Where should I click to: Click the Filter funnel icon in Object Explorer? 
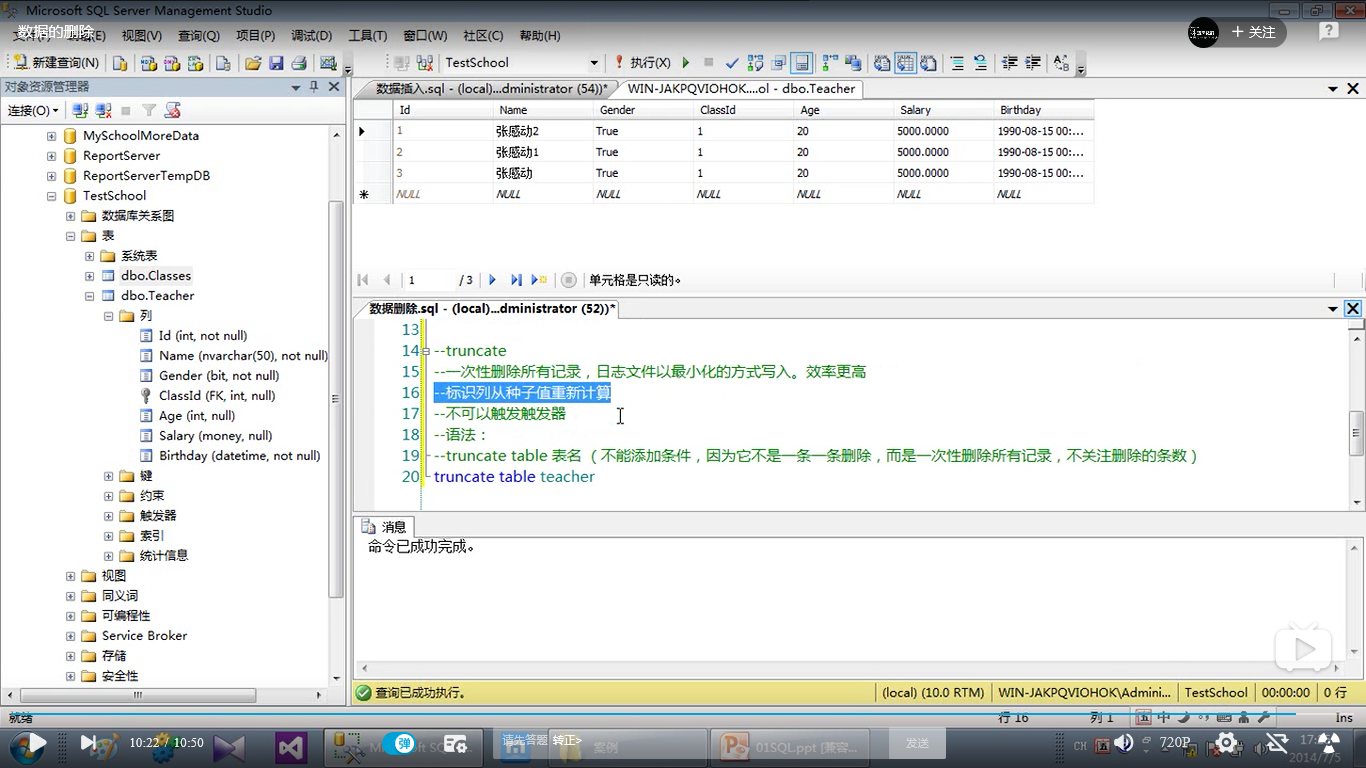click(x=149, y=110)
